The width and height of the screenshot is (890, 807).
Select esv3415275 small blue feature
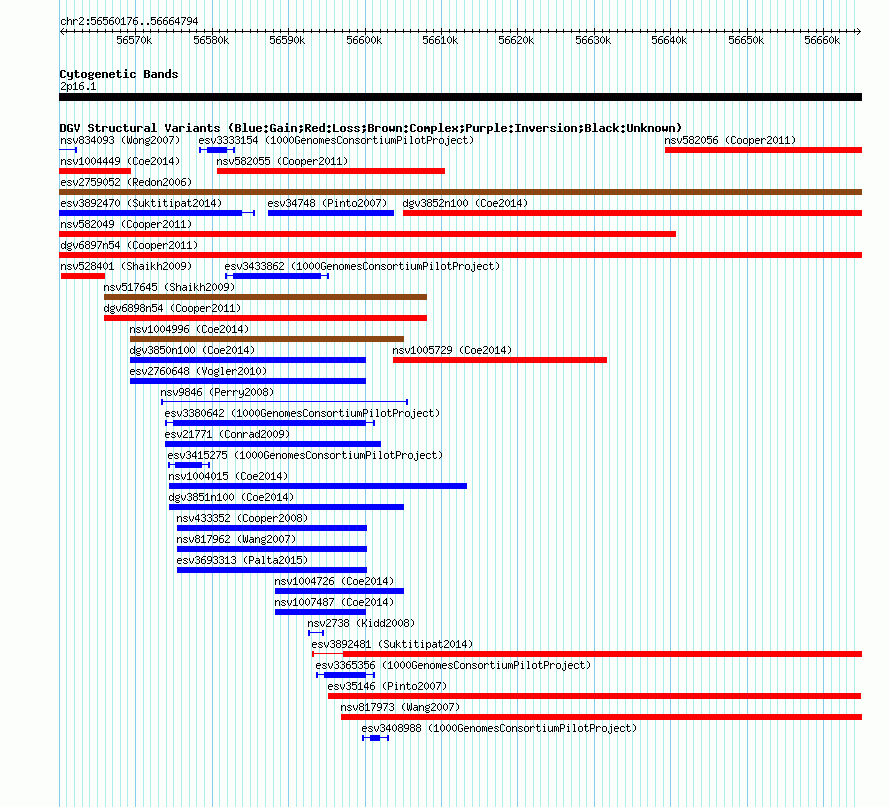coord(189,465)
